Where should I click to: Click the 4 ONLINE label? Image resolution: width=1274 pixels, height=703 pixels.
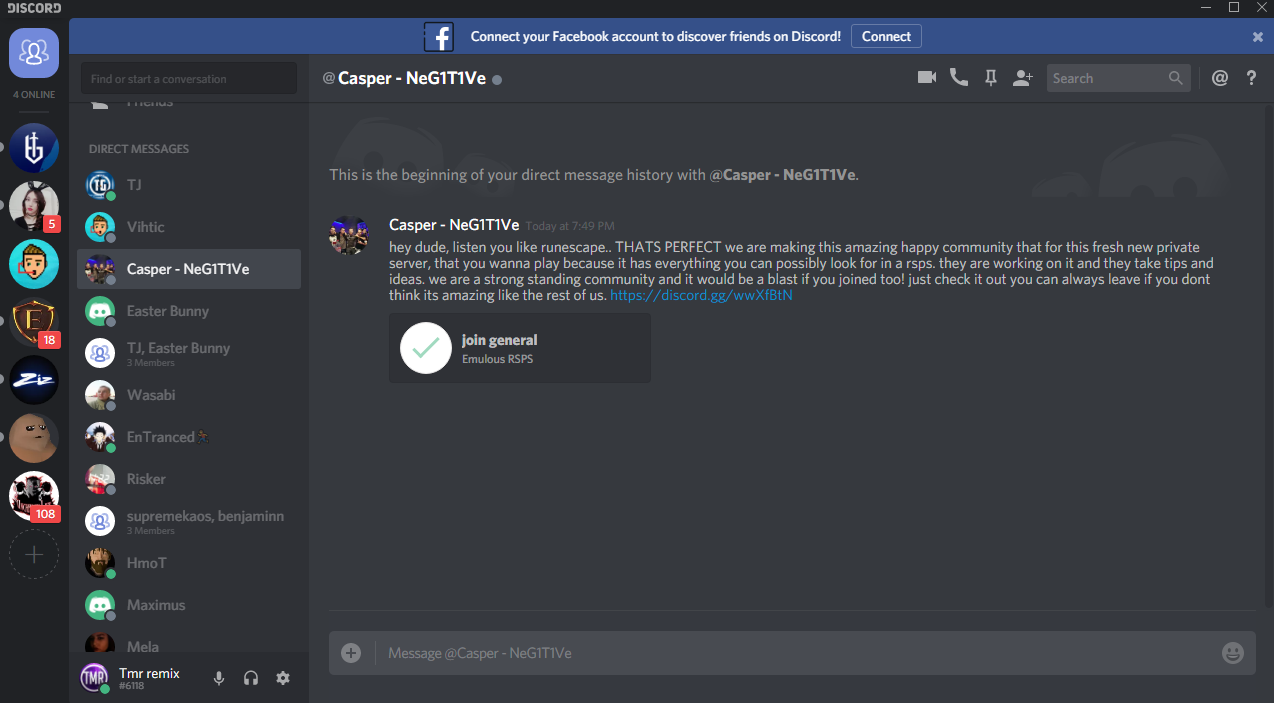pyautogui.click(x=34, y=95)
